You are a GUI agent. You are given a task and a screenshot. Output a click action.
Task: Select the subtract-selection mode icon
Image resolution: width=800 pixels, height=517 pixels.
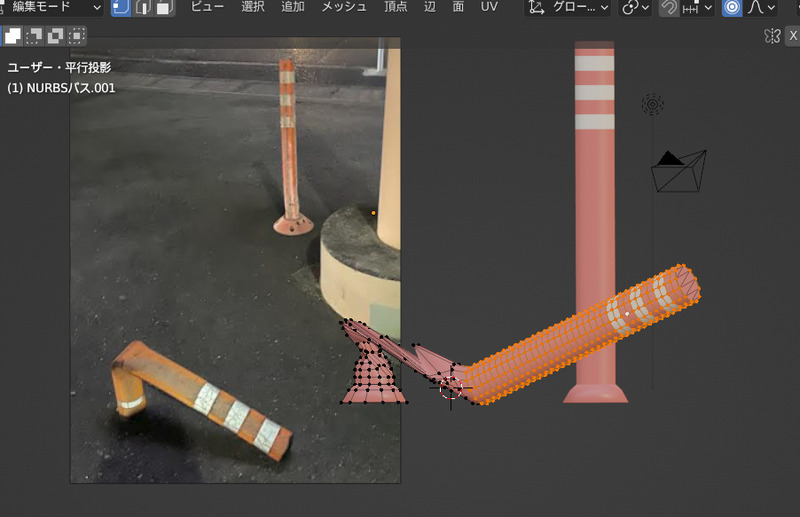[55, 36]
